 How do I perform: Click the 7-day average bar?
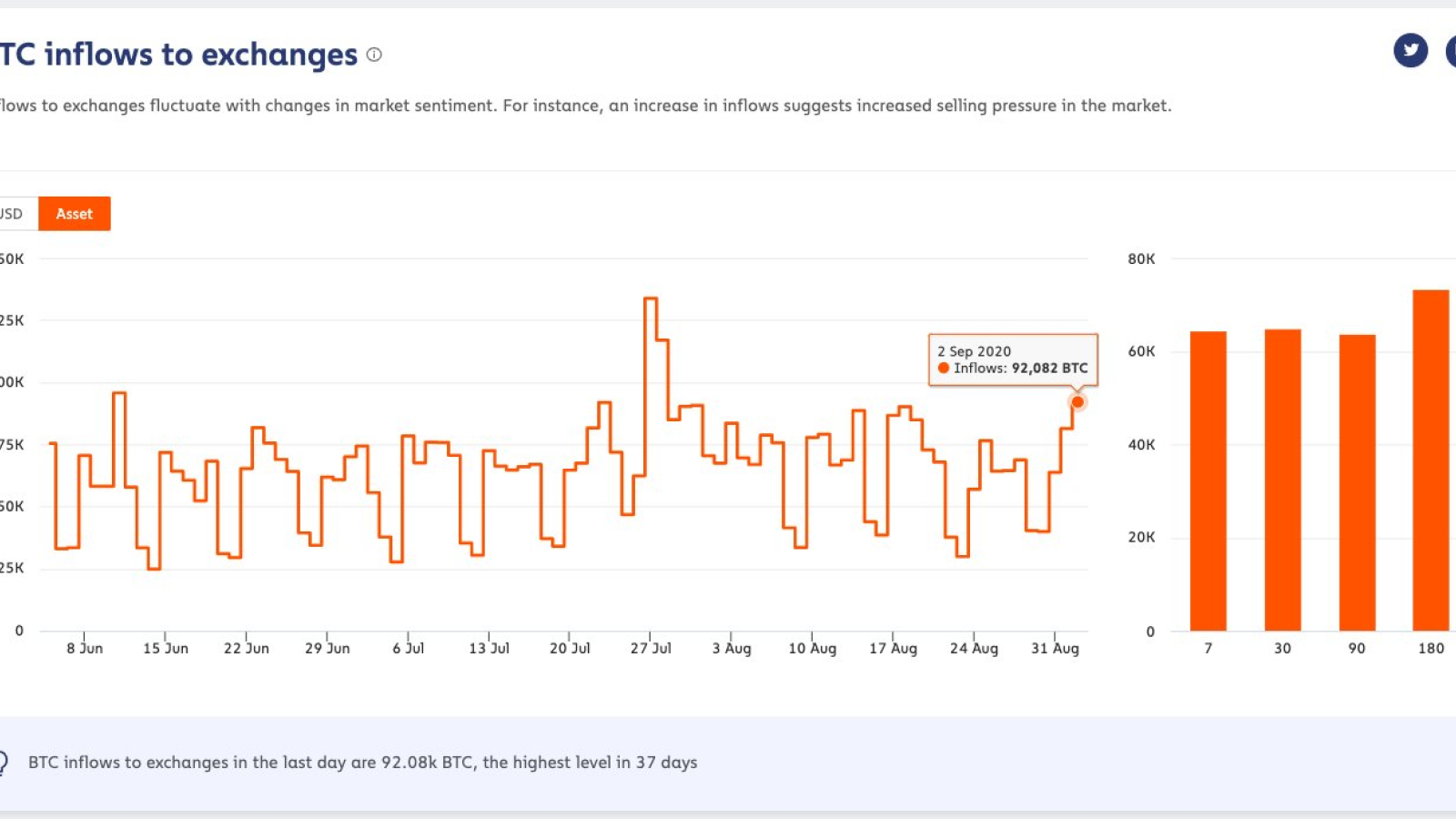point(1208,481)
